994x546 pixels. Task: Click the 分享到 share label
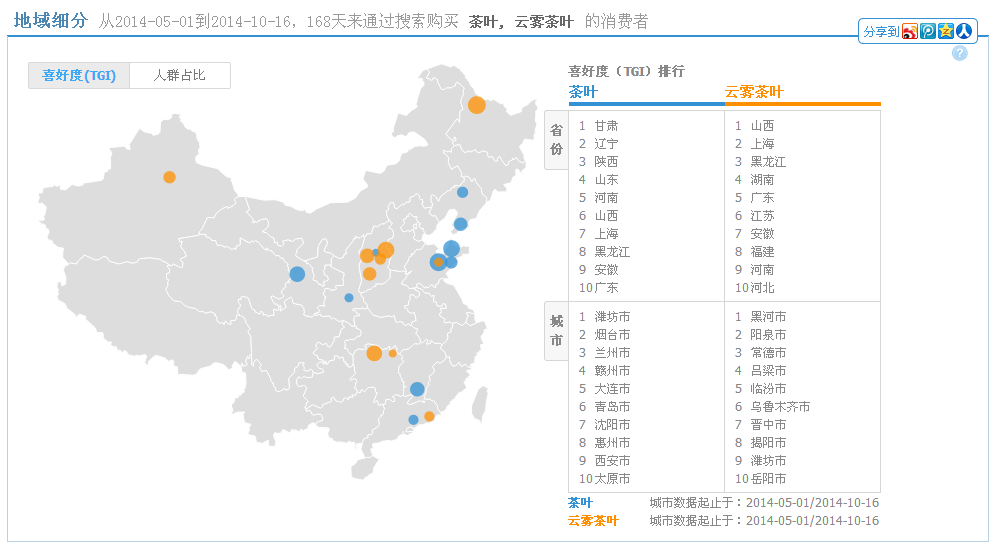881,32
